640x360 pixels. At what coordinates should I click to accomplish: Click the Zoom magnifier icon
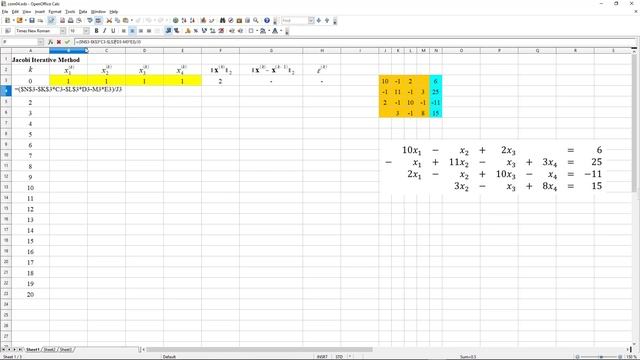tap(256, 20)
